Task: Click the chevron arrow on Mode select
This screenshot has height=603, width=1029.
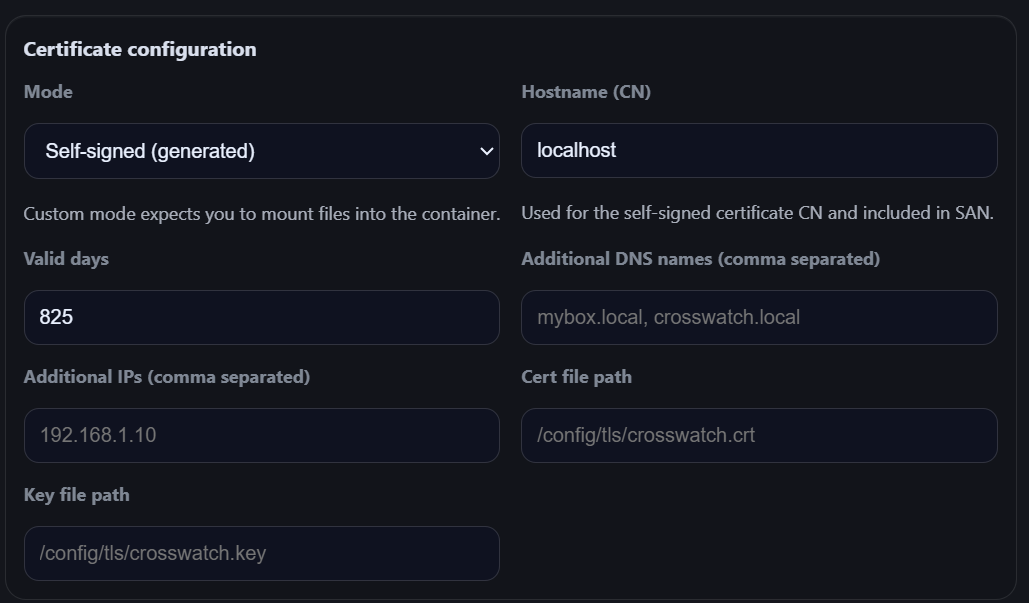Action: coord(486,151)
